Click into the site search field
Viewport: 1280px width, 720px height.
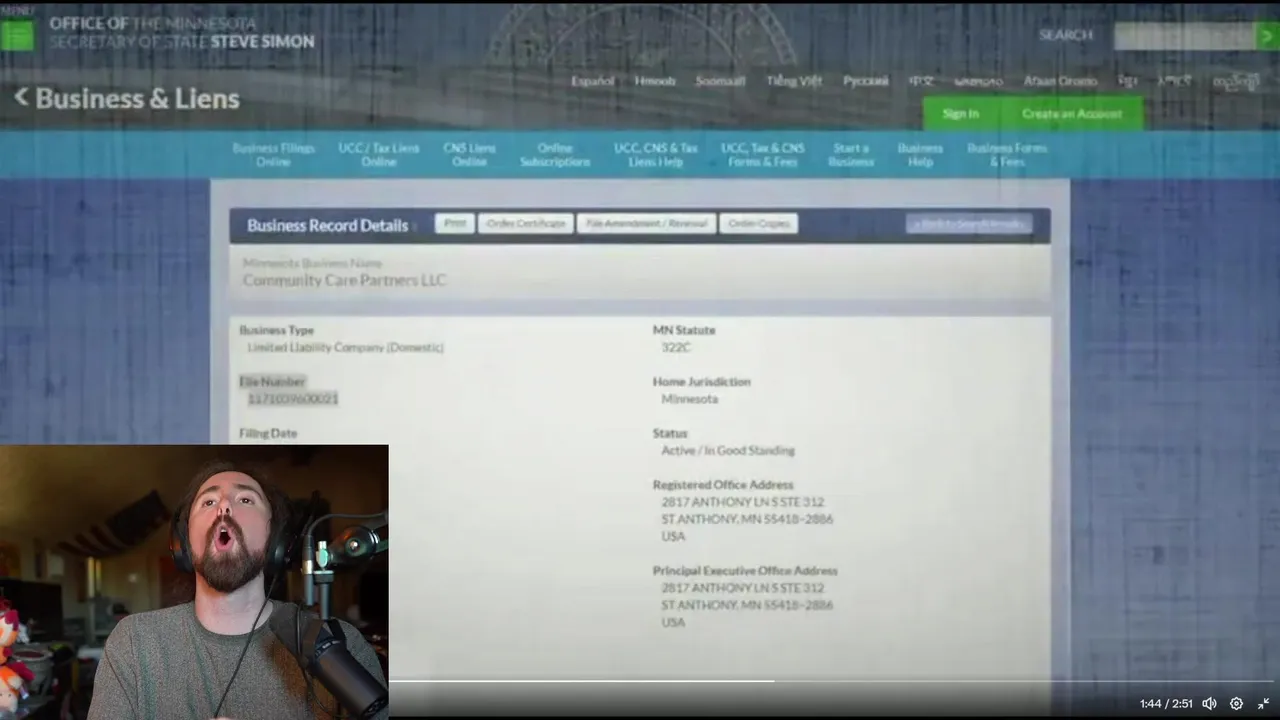(x=1184, y=35)
